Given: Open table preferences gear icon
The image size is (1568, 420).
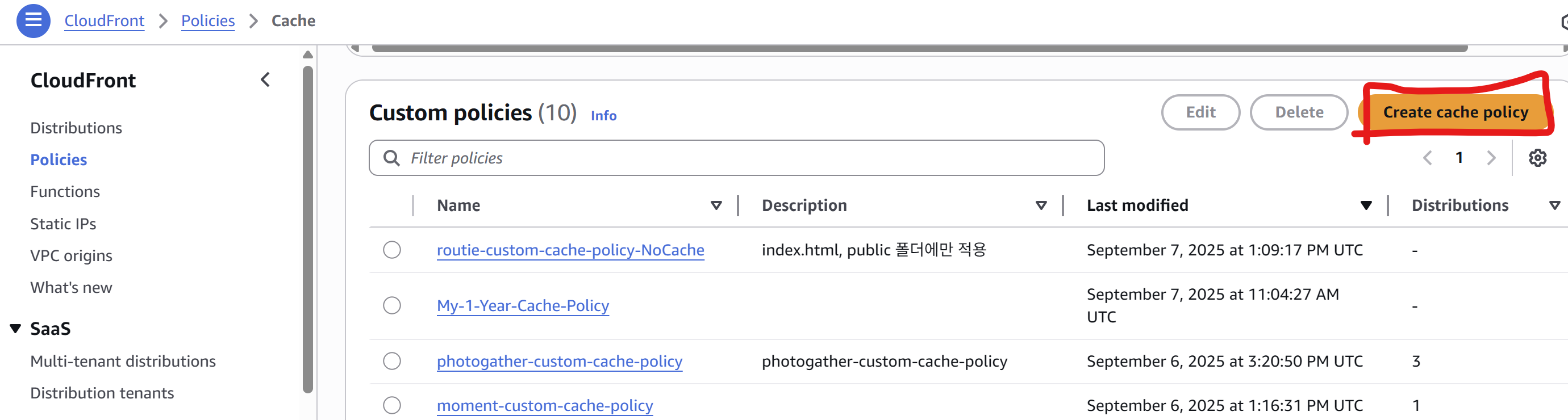Looking at the screenshot, I should click(x=1537, y=158).
